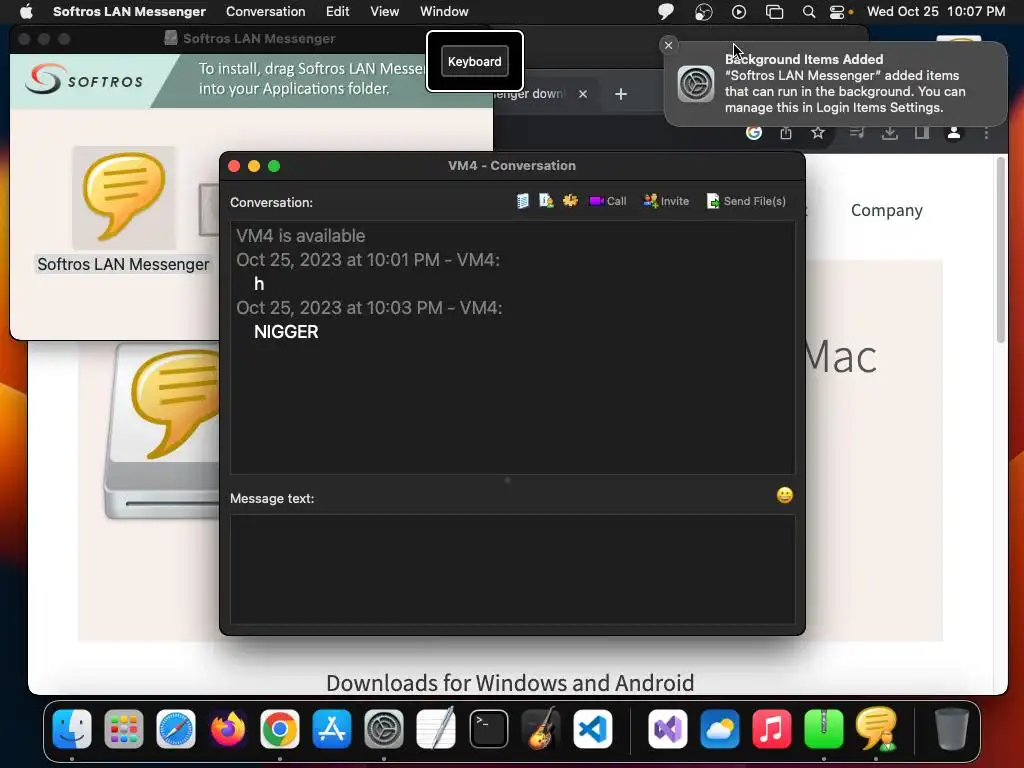Open the message history notebook icon
Image resolution: width=1024 pixels, height=768 pixels.
[522, 201]
